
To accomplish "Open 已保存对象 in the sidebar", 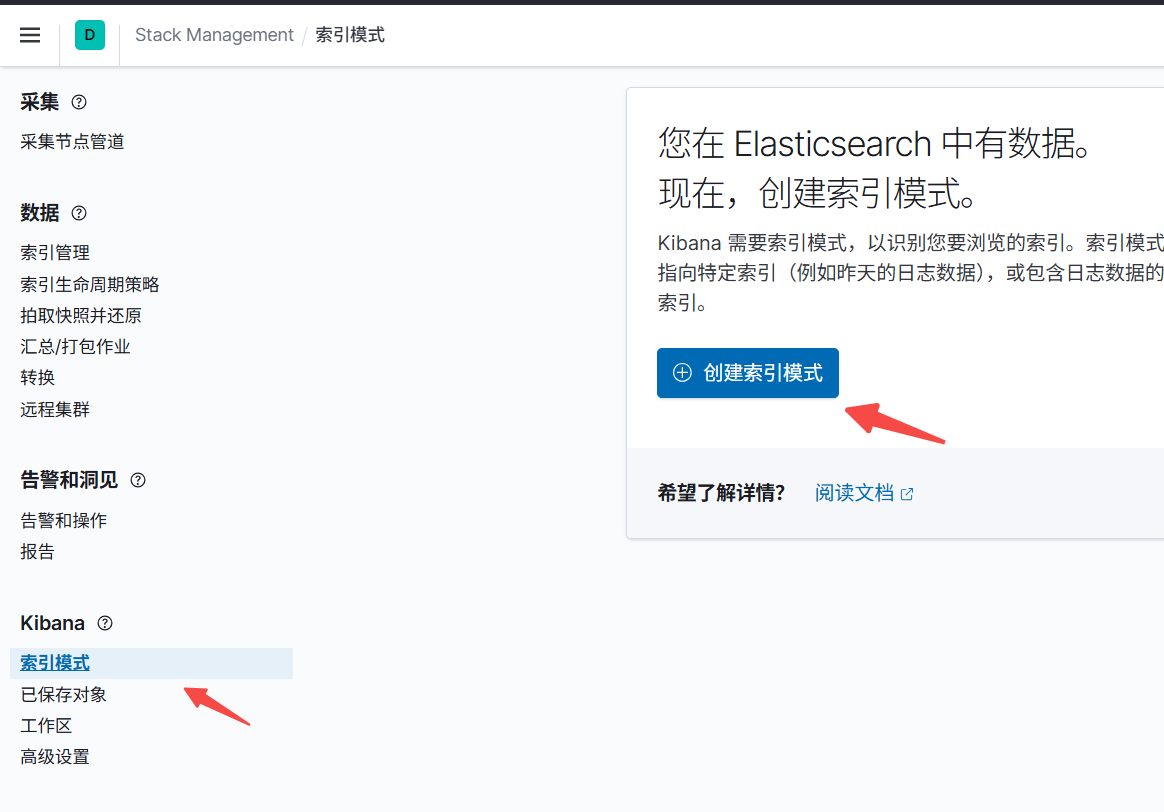I will click(x=64, y=695).
